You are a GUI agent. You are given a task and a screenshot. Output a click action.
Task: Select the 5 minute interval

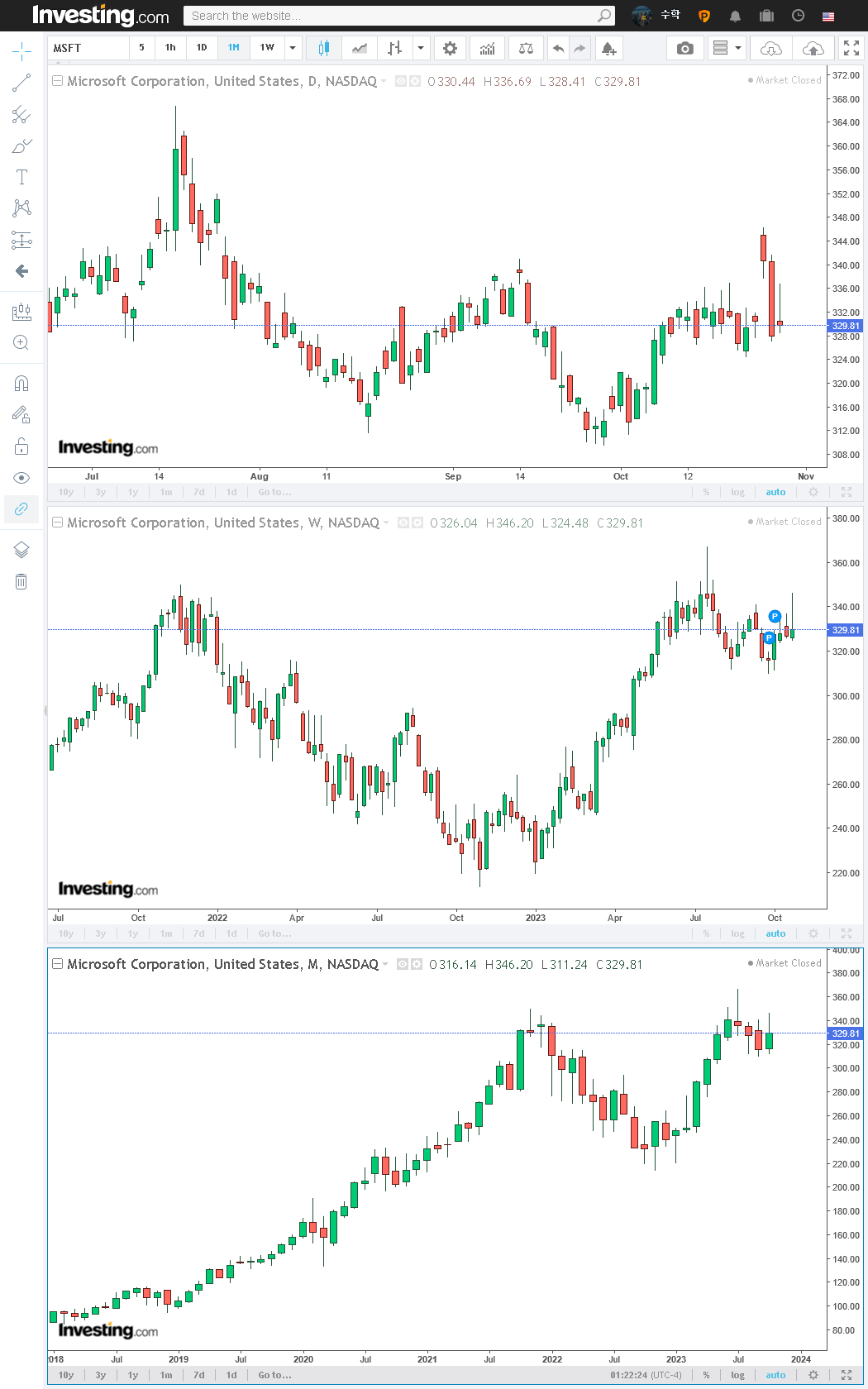click(x=141, y=48)
